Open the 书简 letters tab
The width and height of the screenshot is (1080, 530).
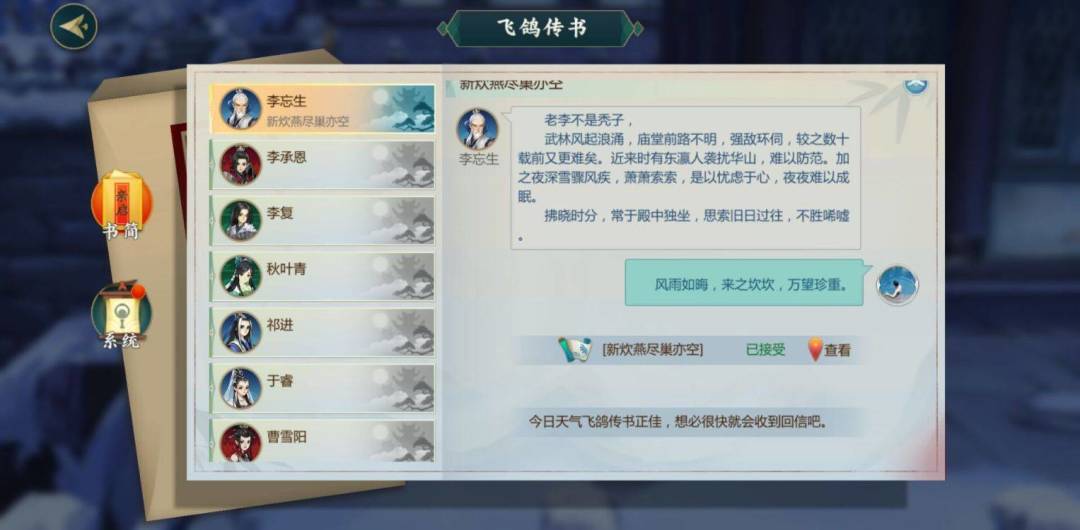(121, 205)
